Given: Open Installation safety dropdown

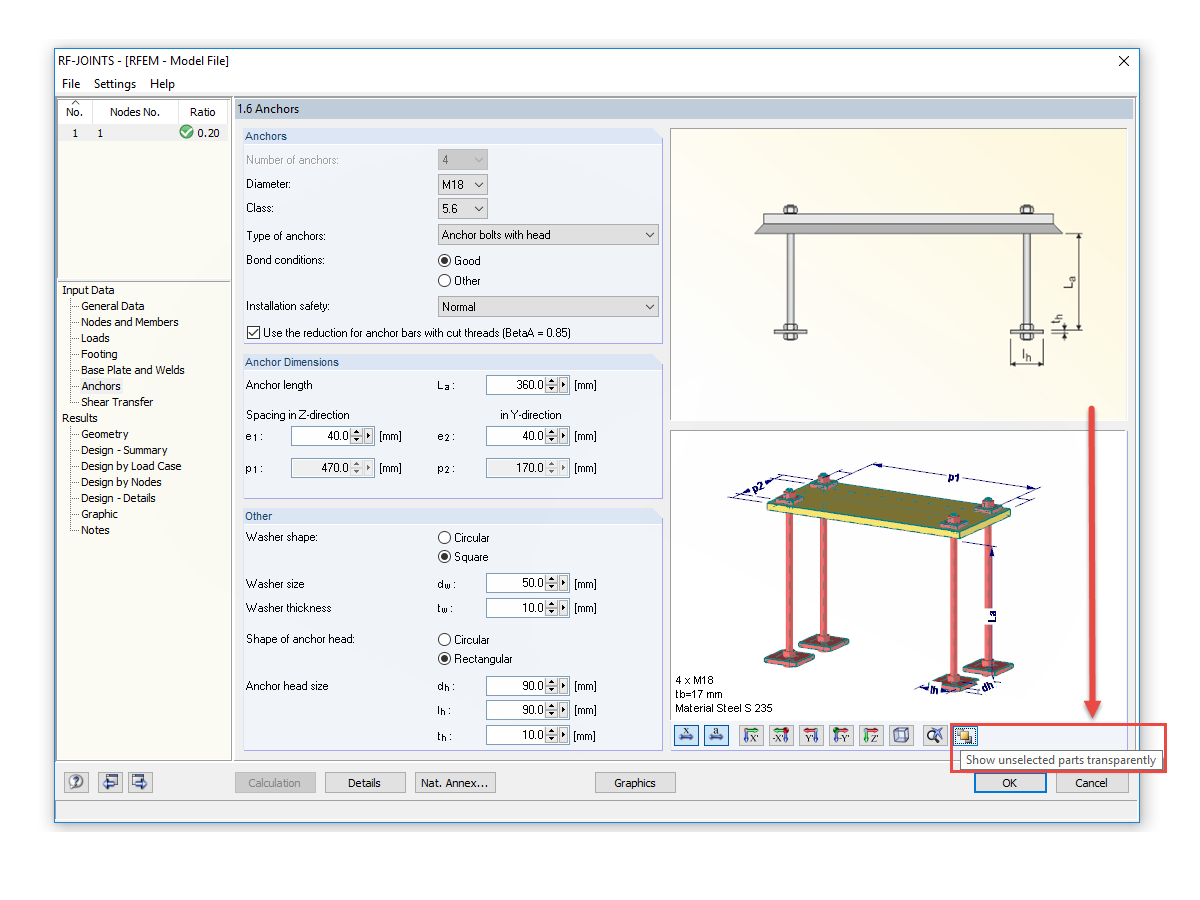Looking at the screenshot, I should point(548,307).
